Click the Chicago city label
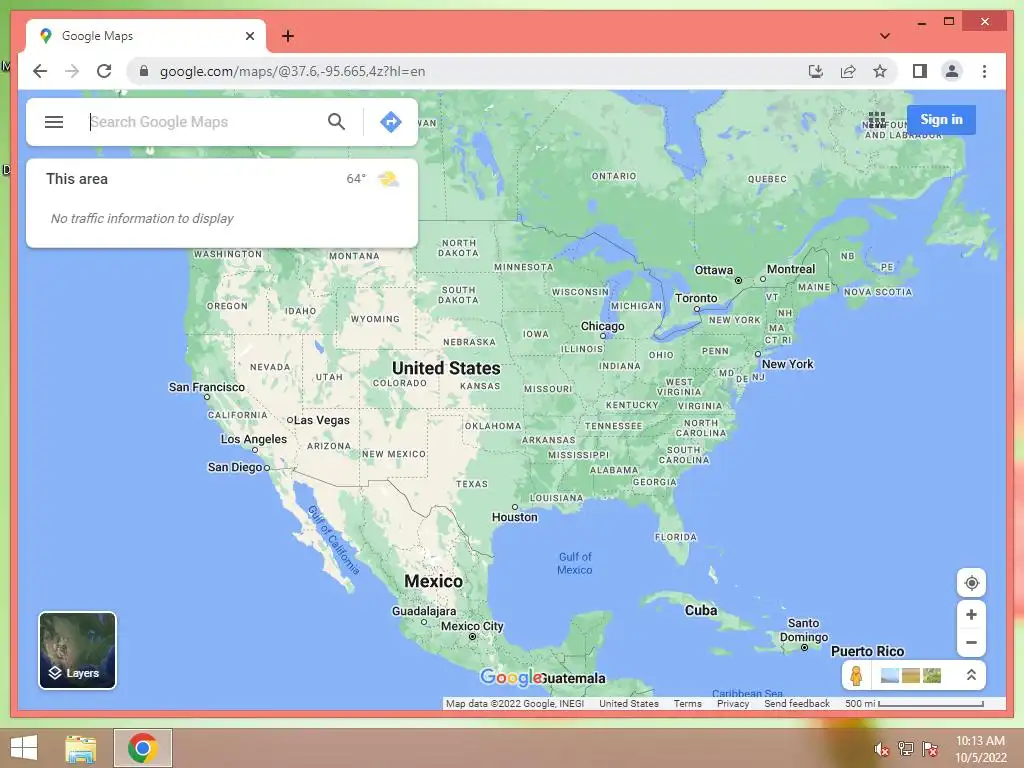This screenshot has height=768, width=1024. pyautogui.click(x=603, y=326)
